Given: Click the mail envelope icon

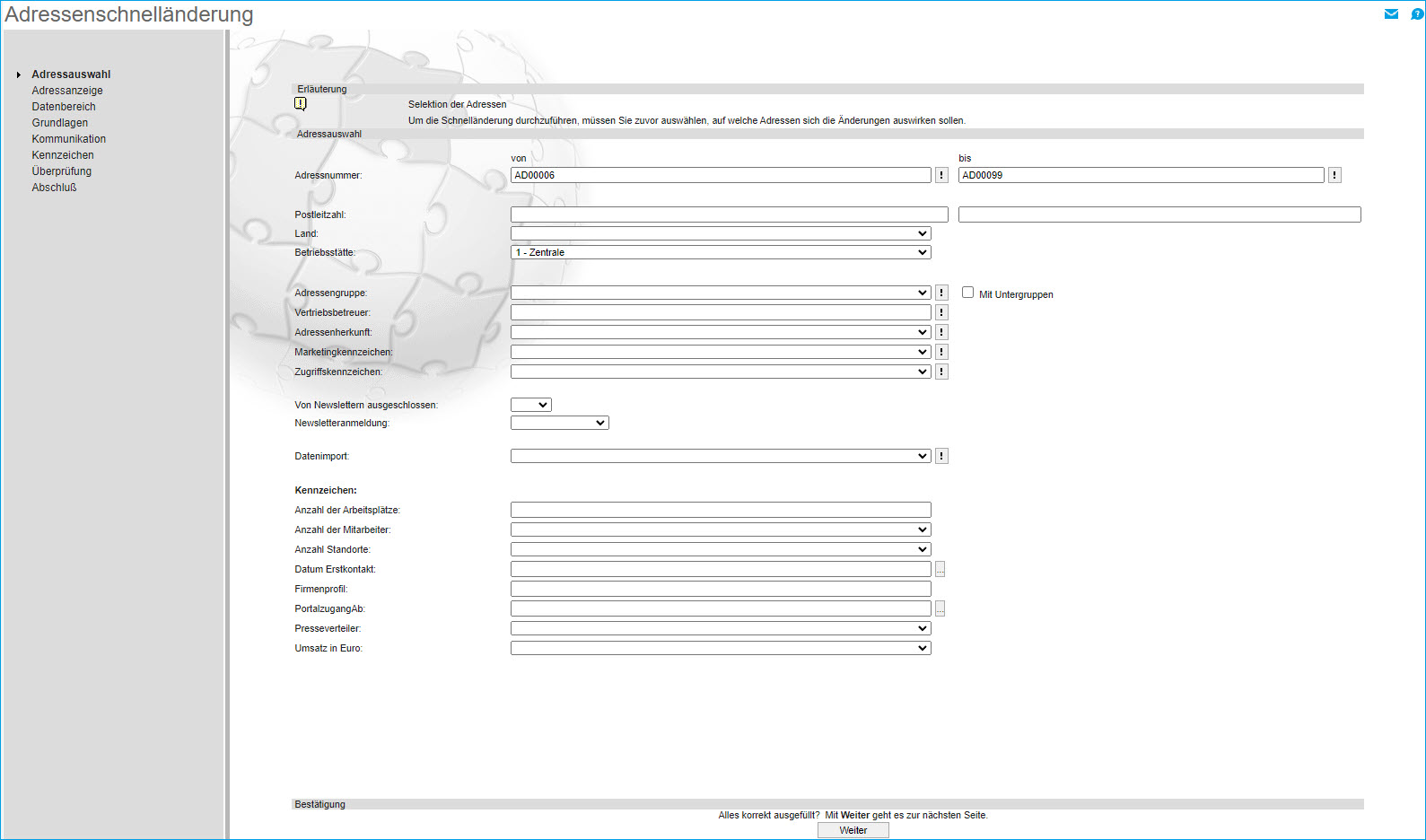Looking at the screenshot, I should click(x=1391, y=13).
